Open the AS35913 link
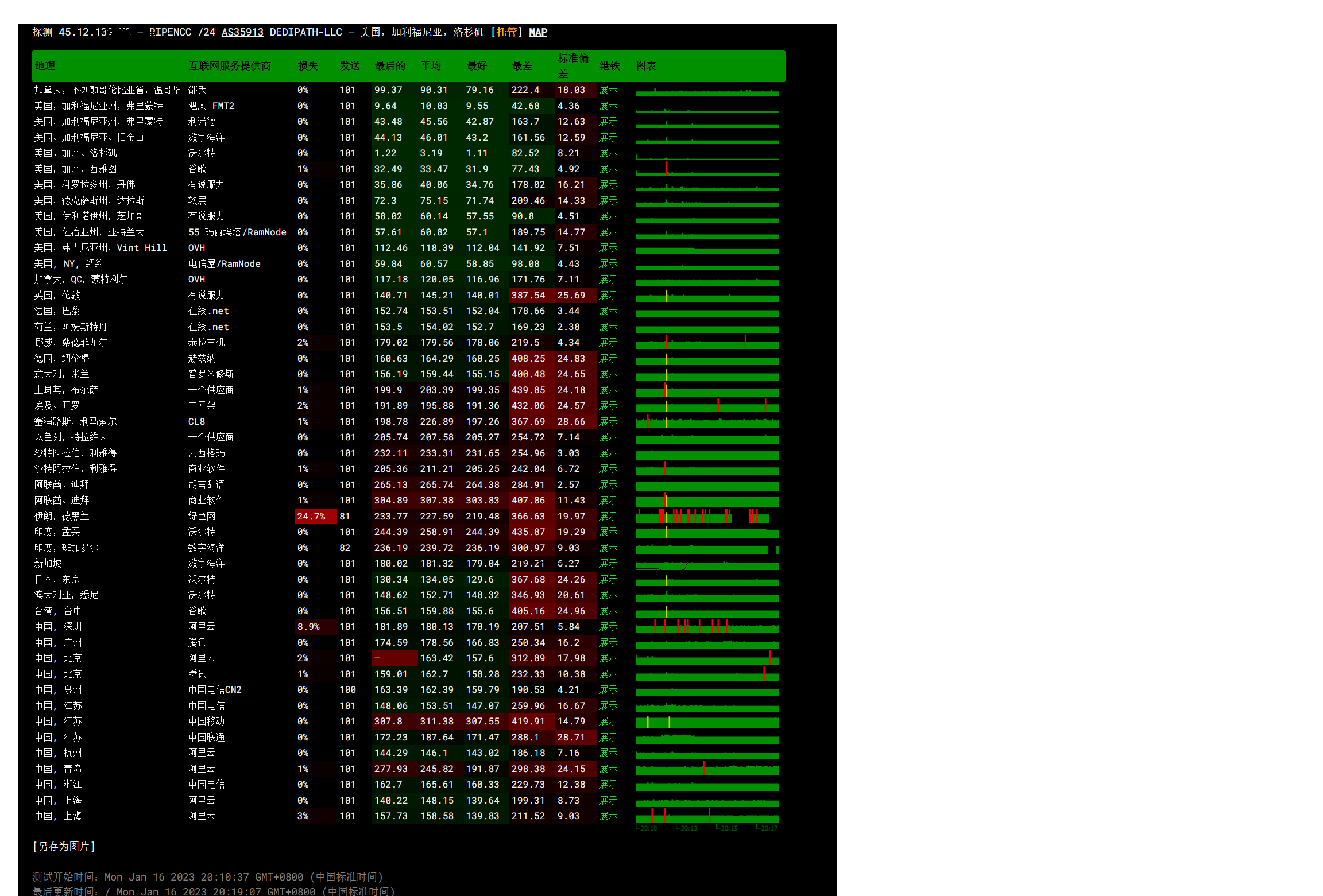The width and height of the screenshot is (1323, 896). click(242, 32)
